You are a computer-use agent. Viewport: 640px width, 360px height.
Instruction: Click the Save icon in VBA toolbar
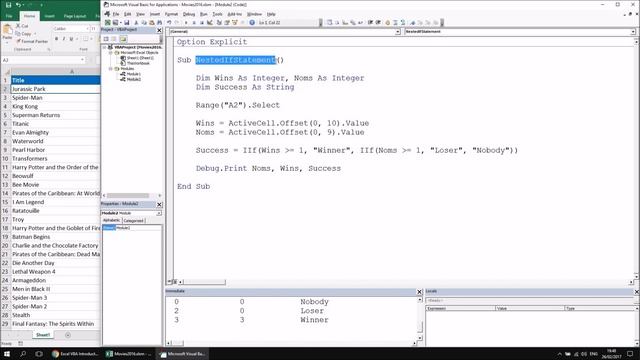coord(127,22)
